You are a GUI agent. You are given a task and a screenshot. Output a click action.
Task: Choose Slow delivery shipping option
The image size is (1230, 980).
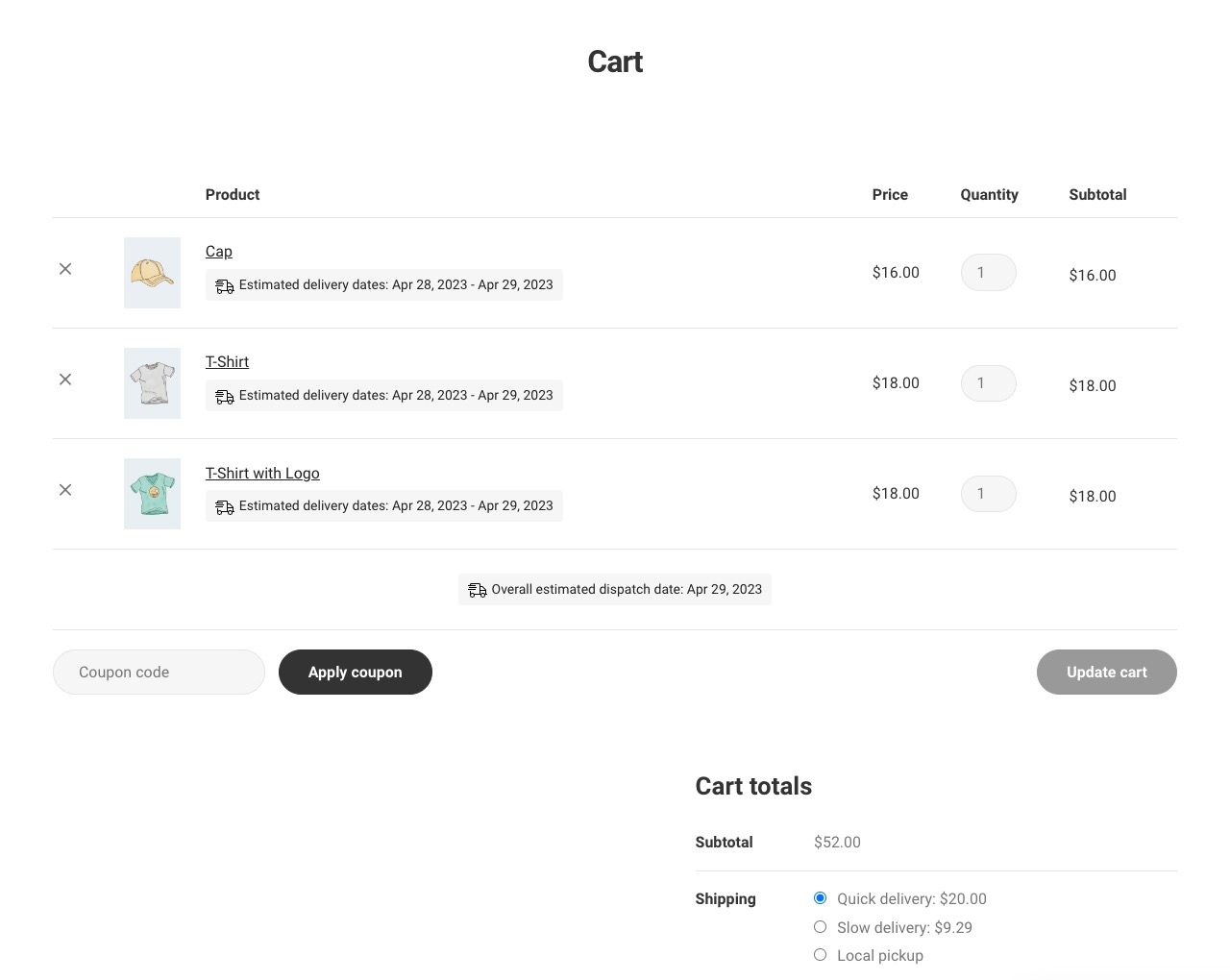pos(820,927)
